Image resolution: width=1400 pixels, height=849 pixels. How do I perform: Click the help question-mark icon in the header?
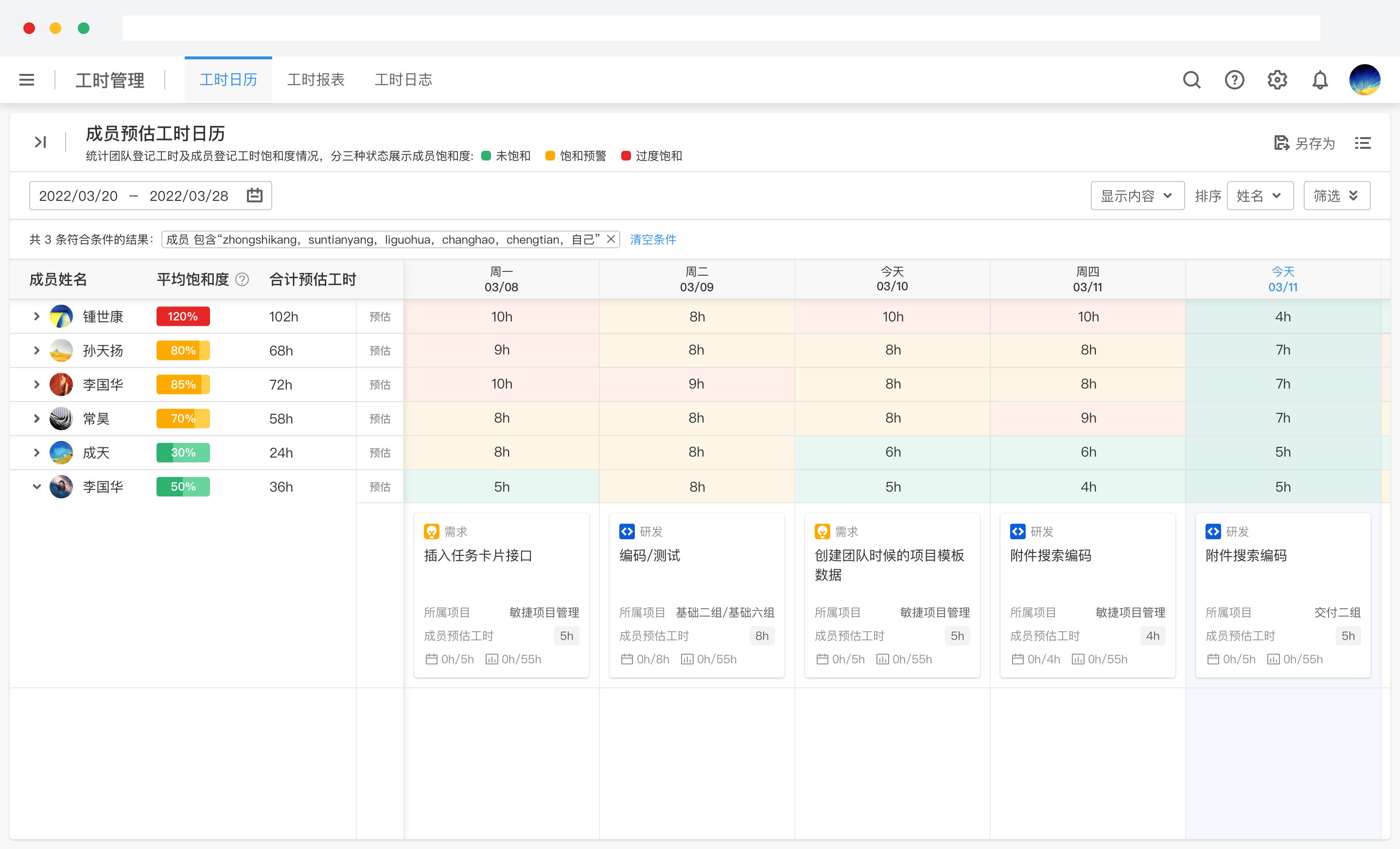[x=1234, y=80]
